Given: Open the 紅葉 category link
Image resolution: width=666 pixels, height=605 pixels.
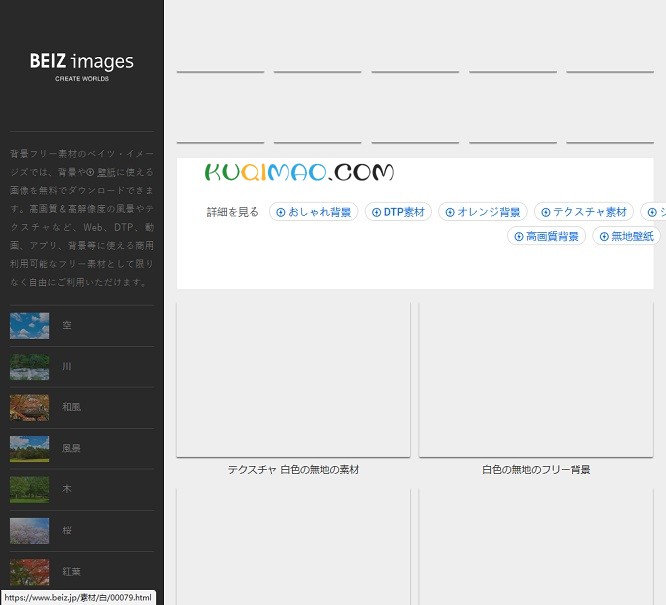Looking at the screenshot, I should pyautogui.click(x=71, y=571).
